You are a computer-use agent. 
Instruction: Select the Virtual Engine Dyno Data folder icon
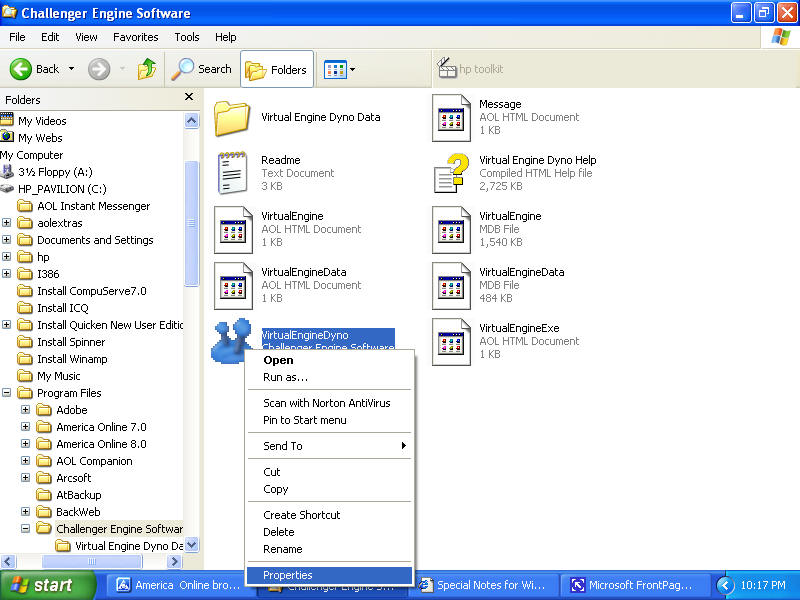click(x=232, y=118)
